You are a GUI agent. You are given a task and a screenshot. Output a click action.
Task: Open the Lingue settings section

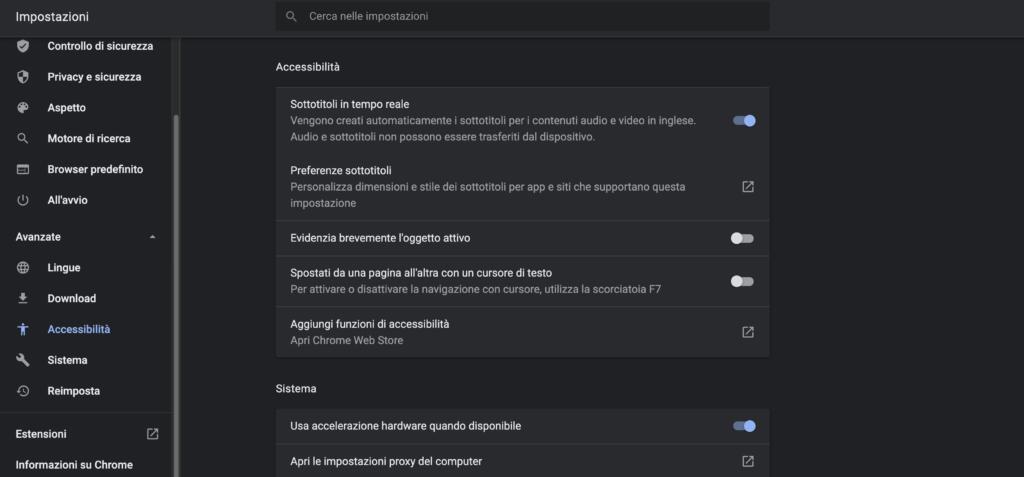64,268
